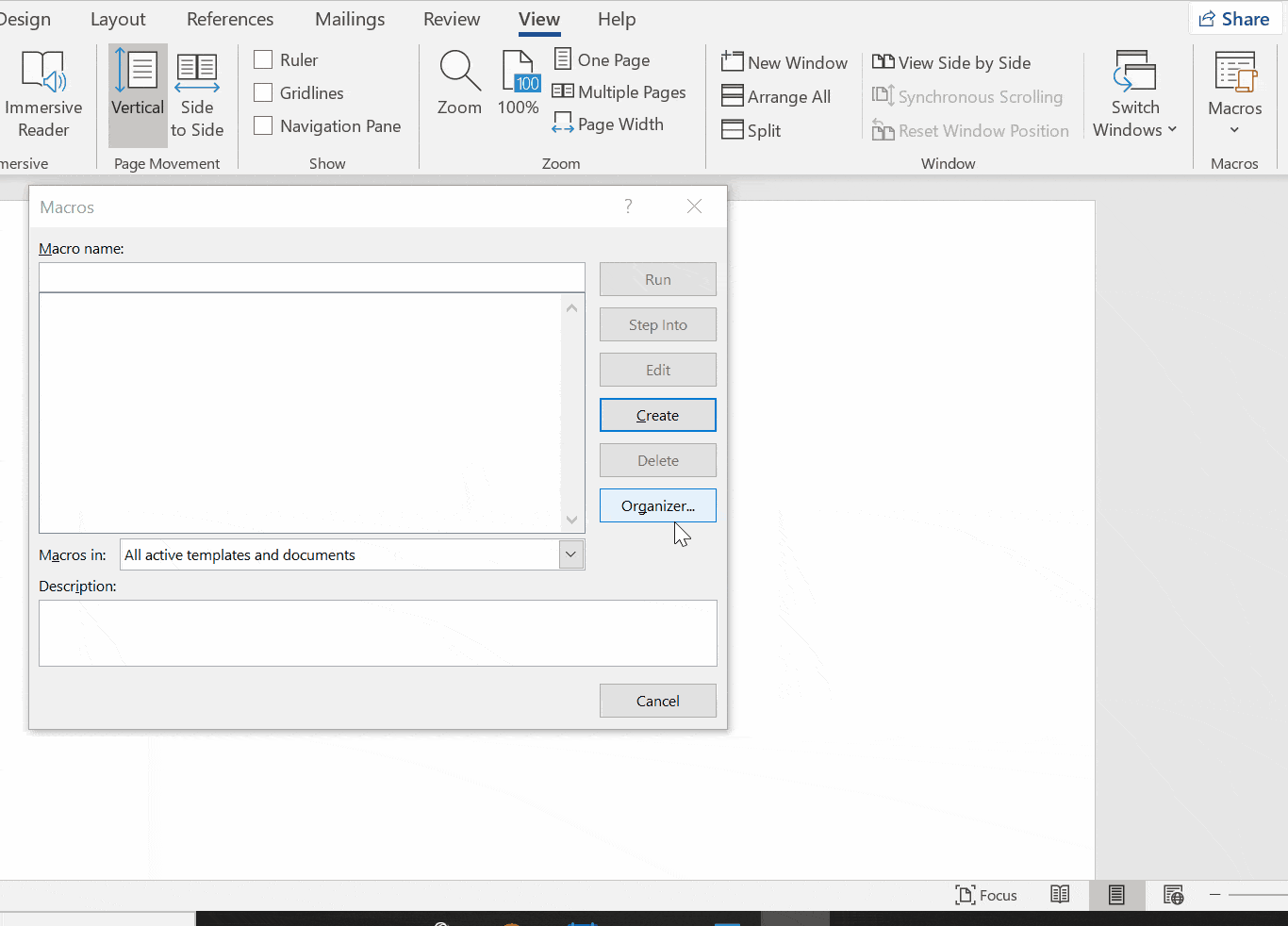The height and width of the screenshot is (926, 1288).
Task: Click inside the Macro name field
Action: (311, 276)
